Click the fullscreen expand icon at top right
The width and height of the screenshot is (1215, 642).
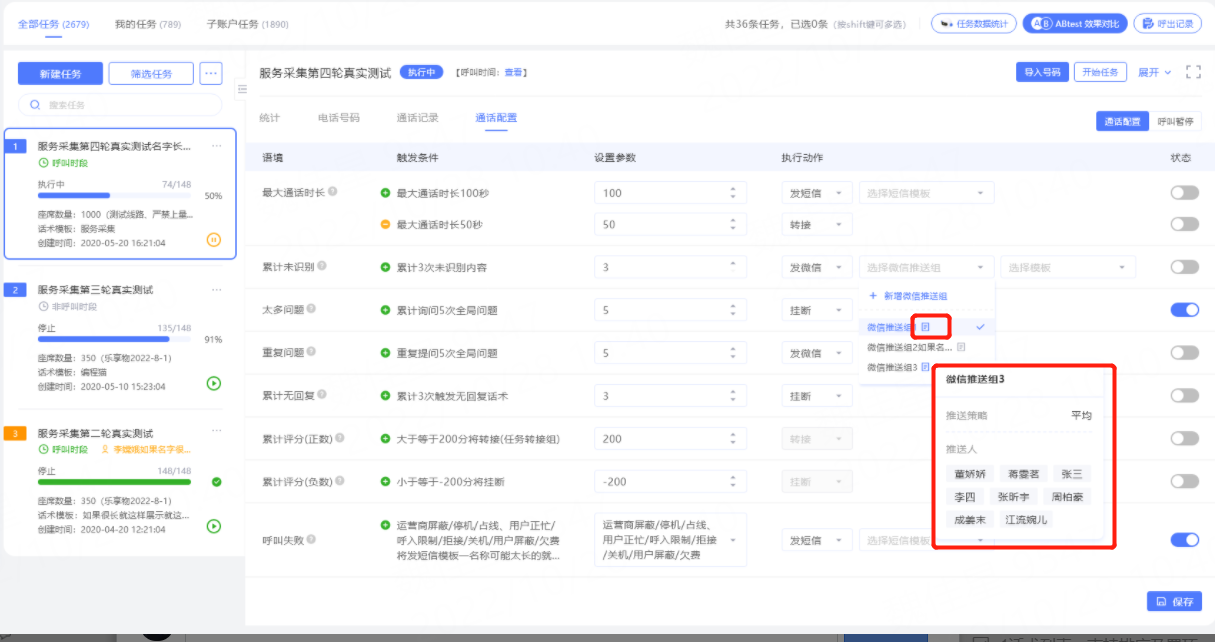coord(1193,72)
